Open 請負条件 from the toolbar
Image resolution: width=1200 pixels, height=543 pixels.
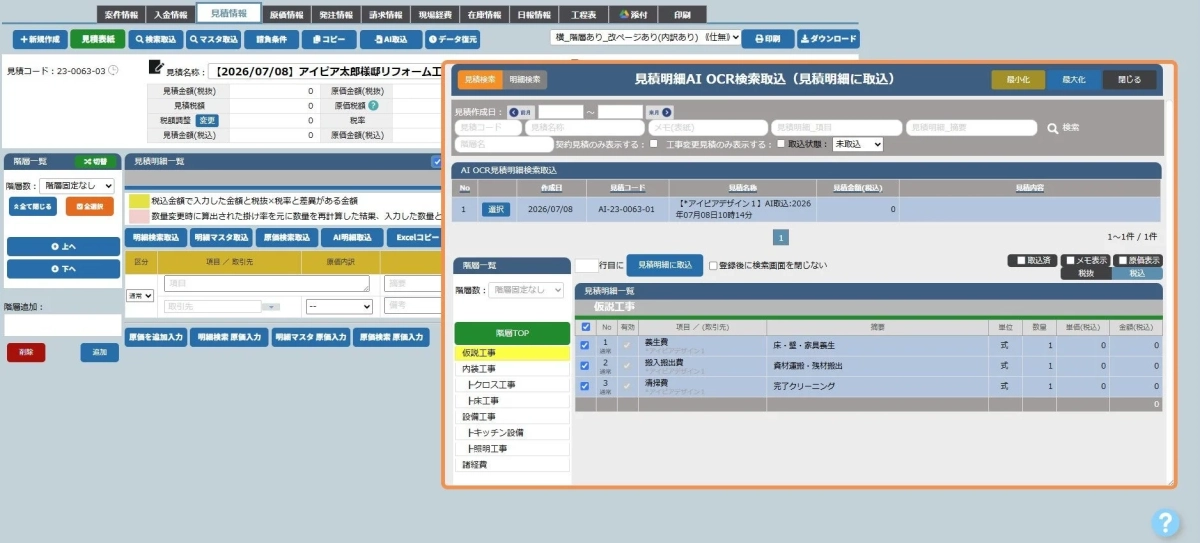271,39
